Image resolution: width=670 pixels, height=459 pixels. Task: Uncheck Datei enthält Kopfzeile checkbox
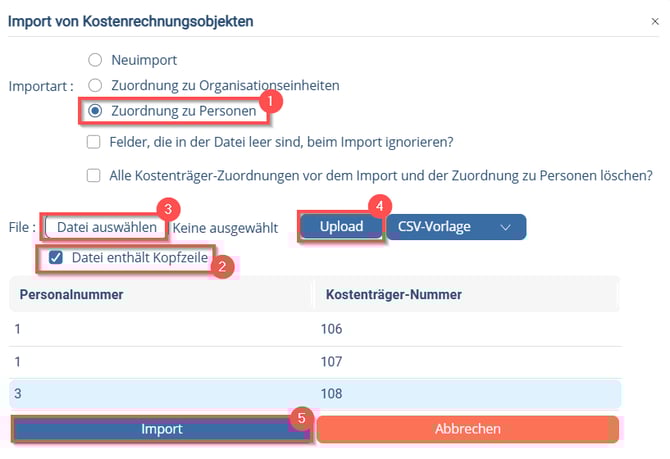tap(57, 258)
